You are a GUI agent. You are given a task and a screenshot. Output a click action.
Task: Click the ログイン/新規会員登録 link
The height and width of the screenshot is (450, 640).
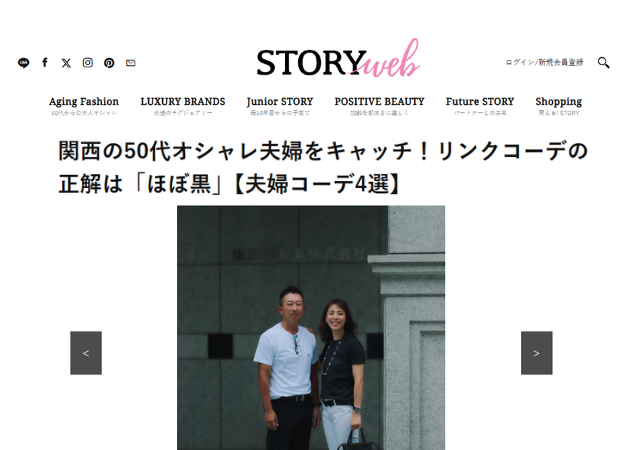(x=544, y=62)
